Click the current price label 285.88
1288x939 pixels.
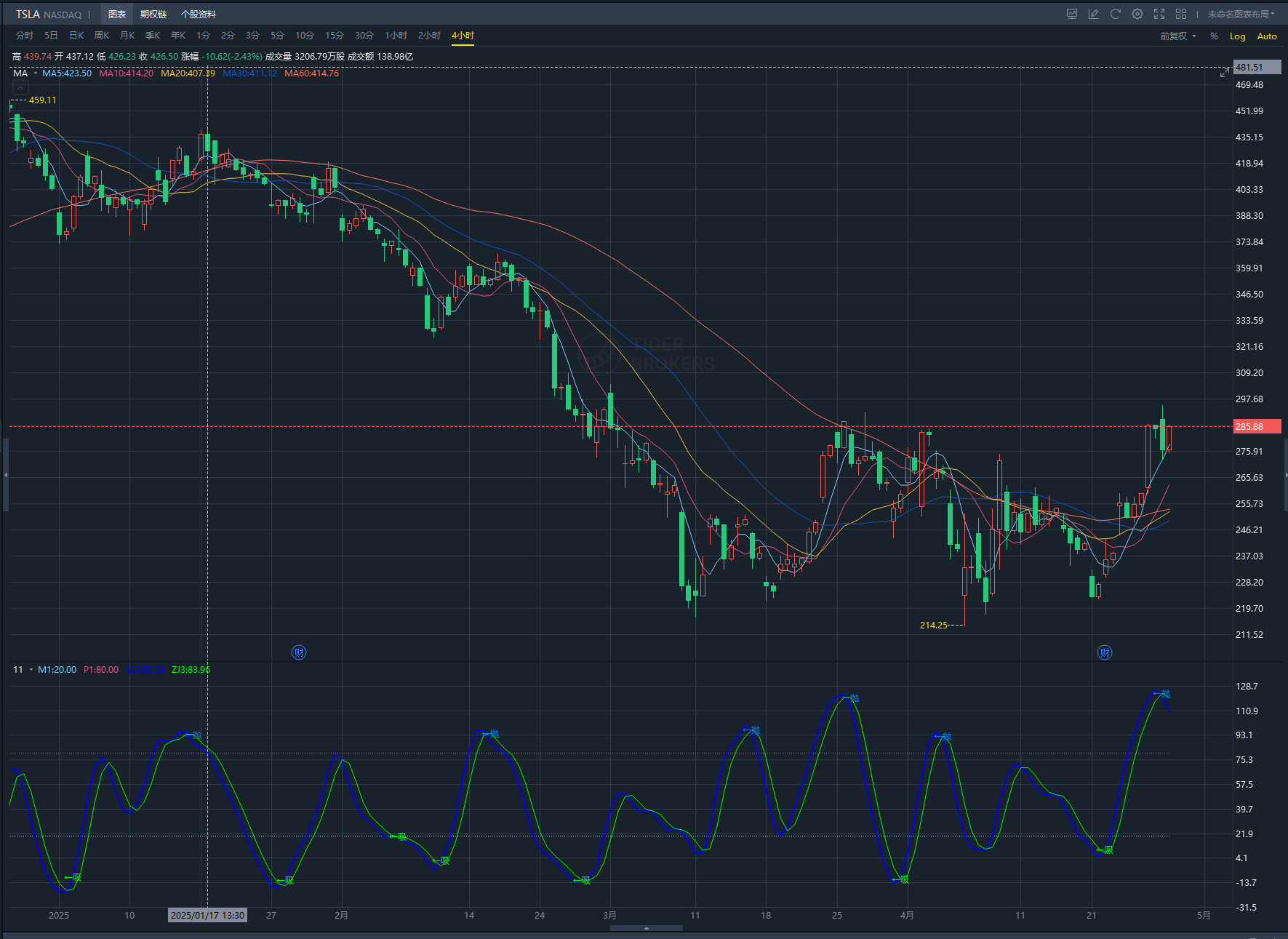point(1257,427)
